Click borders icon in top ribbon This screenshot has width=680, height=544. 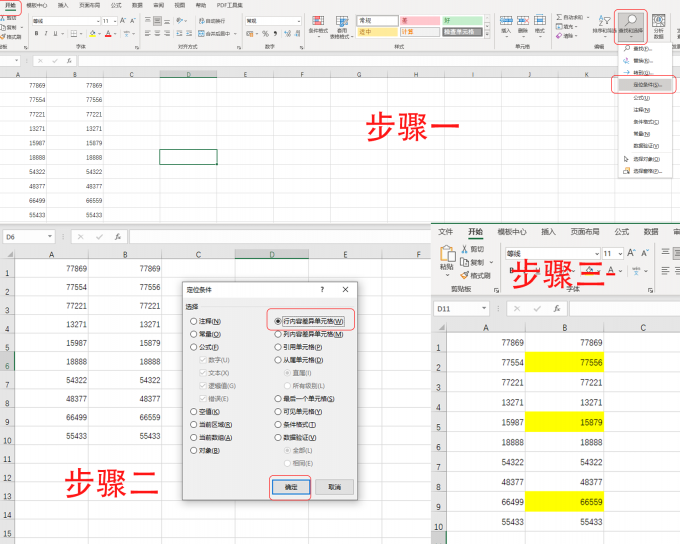point(74,33)
